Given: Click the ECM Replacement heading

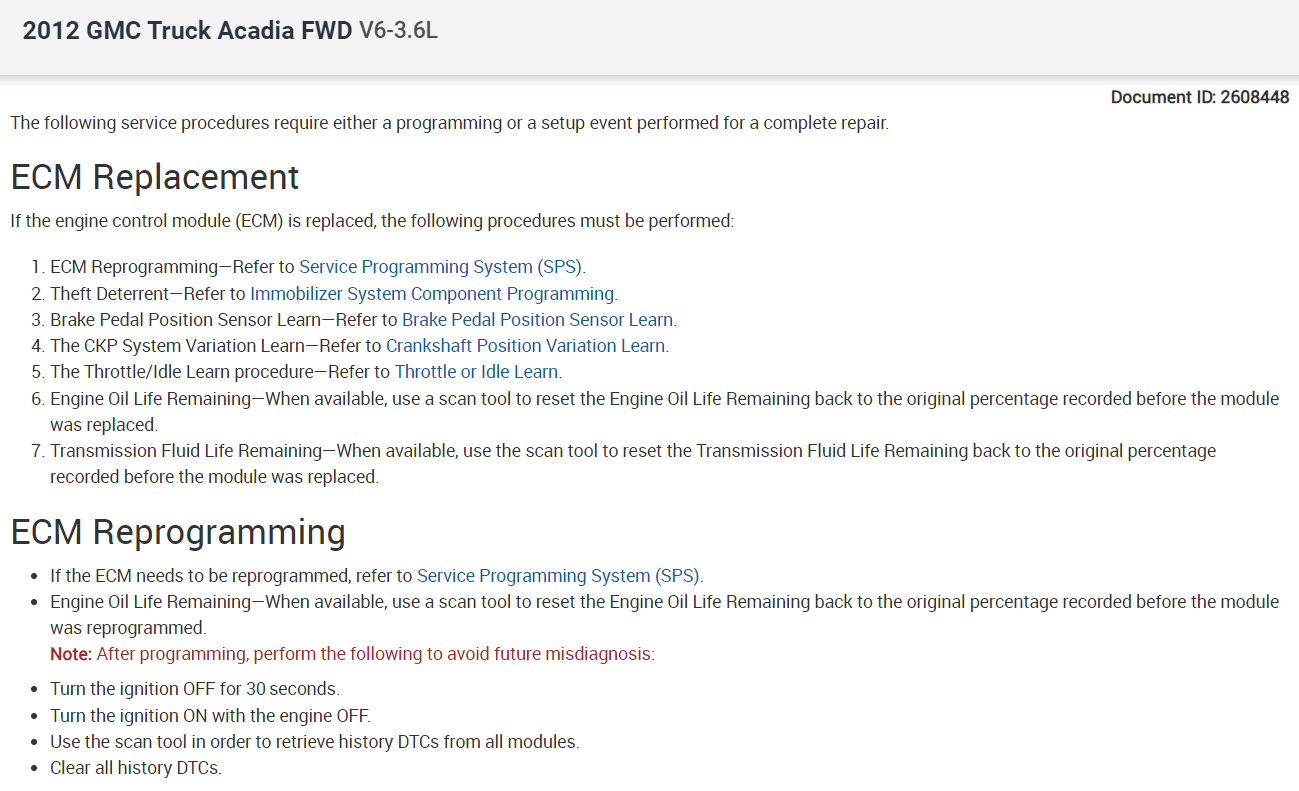Looking at the screenshot, I should point(155,177).
